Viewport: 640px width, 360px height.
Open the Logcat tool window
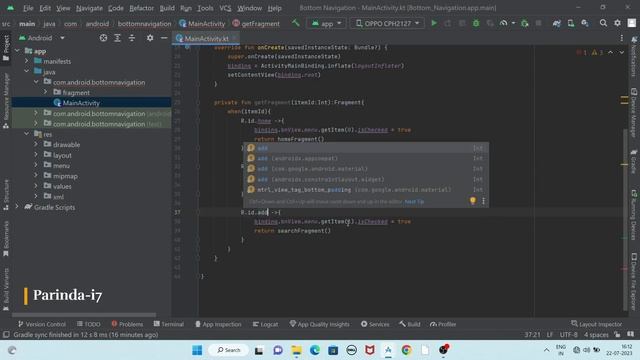click(x=265, y=324)
